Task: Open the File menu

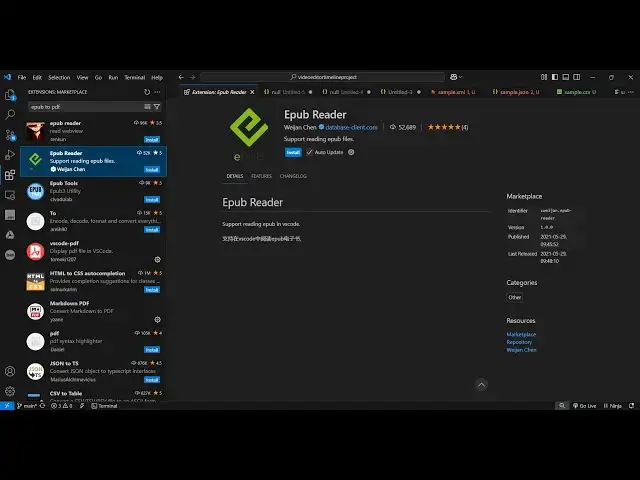Action: pos(22,77)
